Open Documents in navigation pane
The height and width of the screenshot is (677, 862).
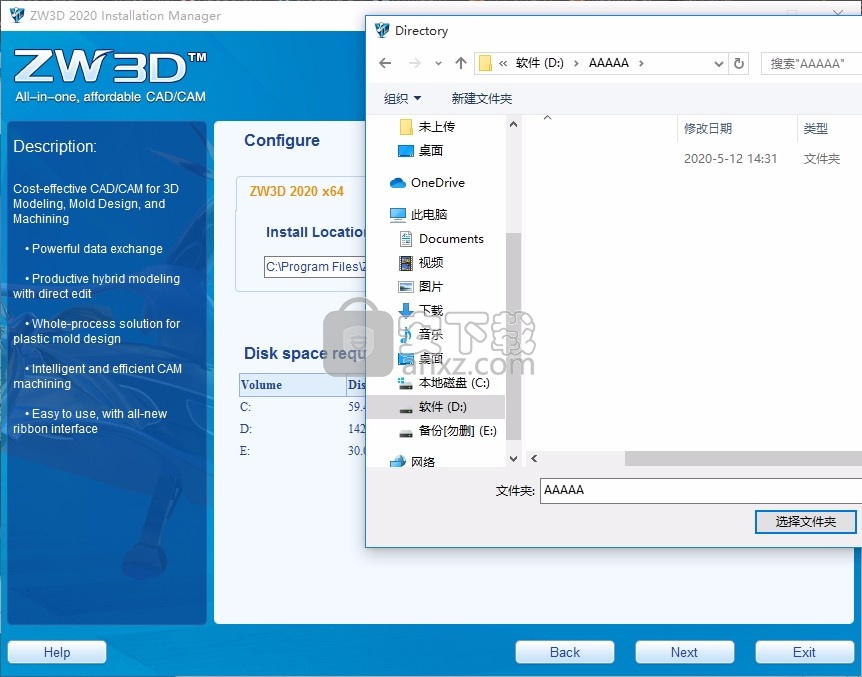coord(451,239)
